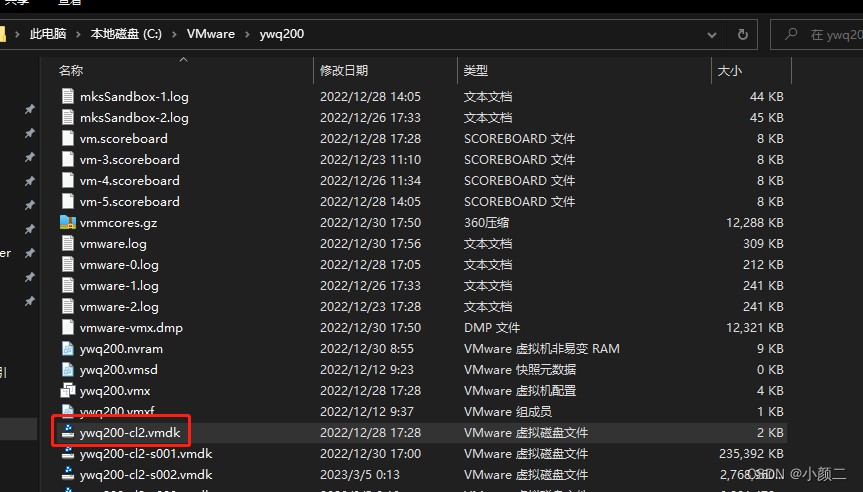Sort files by 修改日期 column header

click(344, 71)
